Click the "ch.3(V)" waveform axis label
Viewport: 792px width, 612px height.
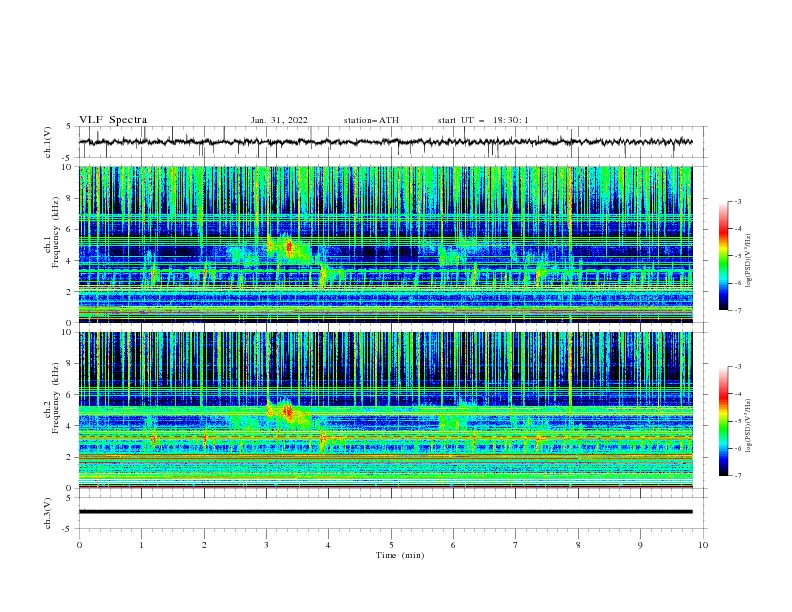[48, 513]
